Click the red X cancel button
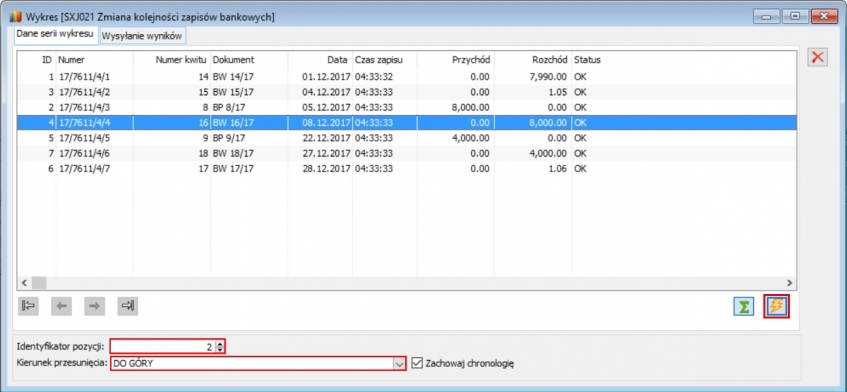This screenshot has width=847, height=392. 818,57
